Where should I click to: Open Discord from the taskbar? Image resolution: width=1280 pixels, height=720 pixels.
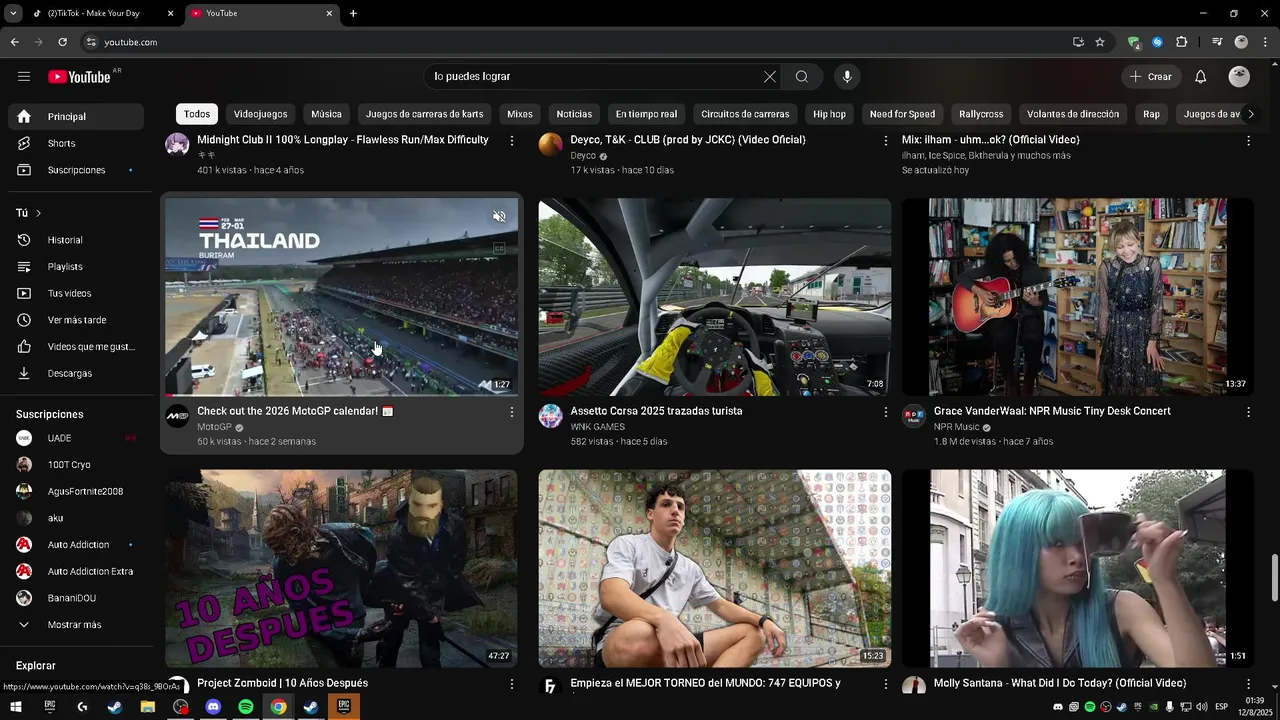(x=213, y=707)
